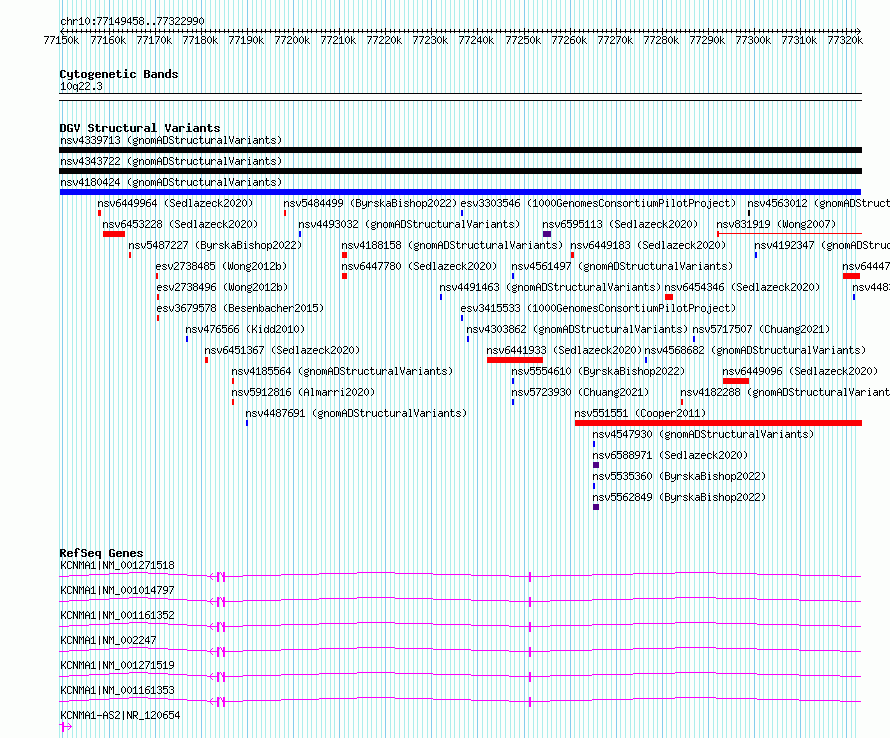The image size is (890, 738).
Task: Open KCNMA1|NM_001161352 transcript
Action: (117, 615)
